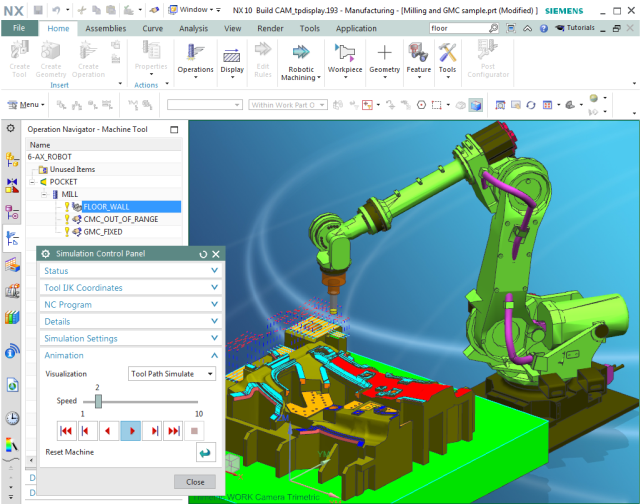Collapse the Animation section
Viewport: 641px width, 504px height.
[x=131, y=355]
